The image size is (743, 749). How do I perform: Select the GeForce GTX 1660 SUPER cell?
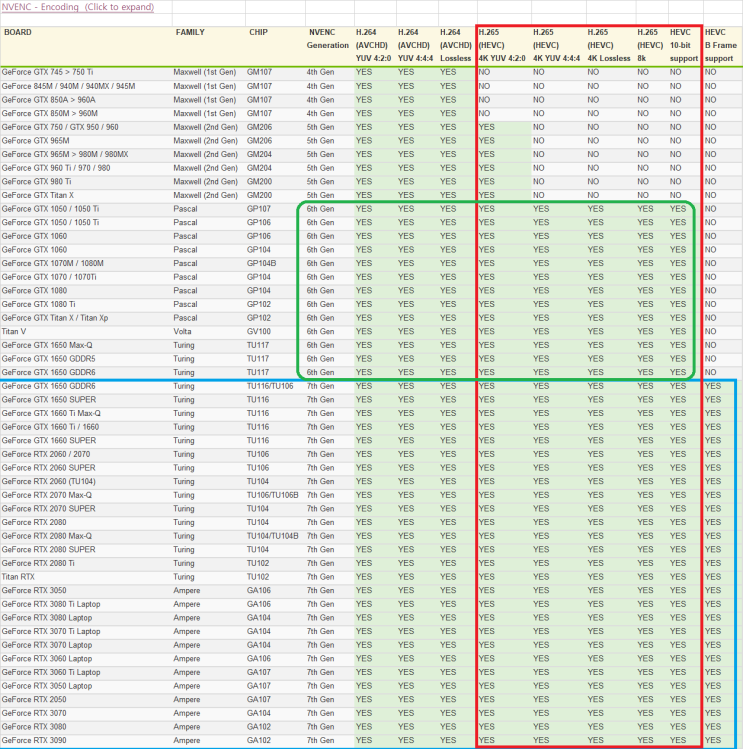[x=49, y=440]
